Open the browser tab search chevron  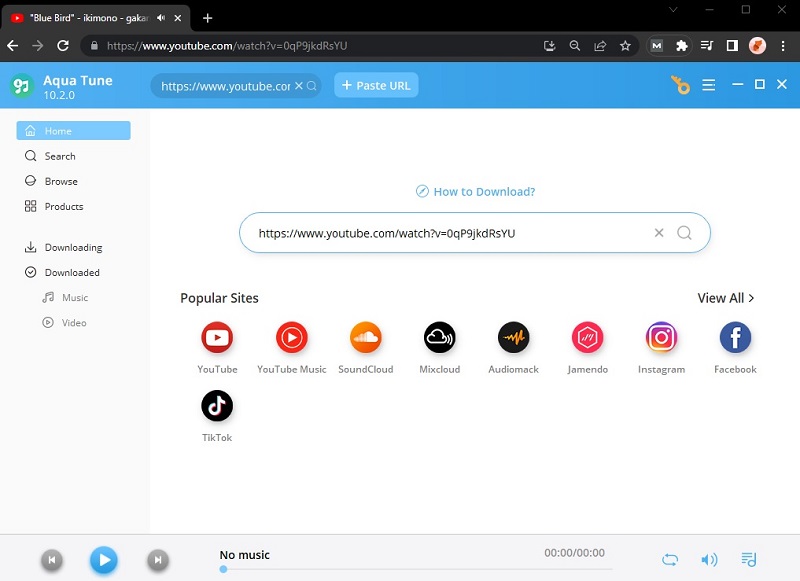[673, 10]
